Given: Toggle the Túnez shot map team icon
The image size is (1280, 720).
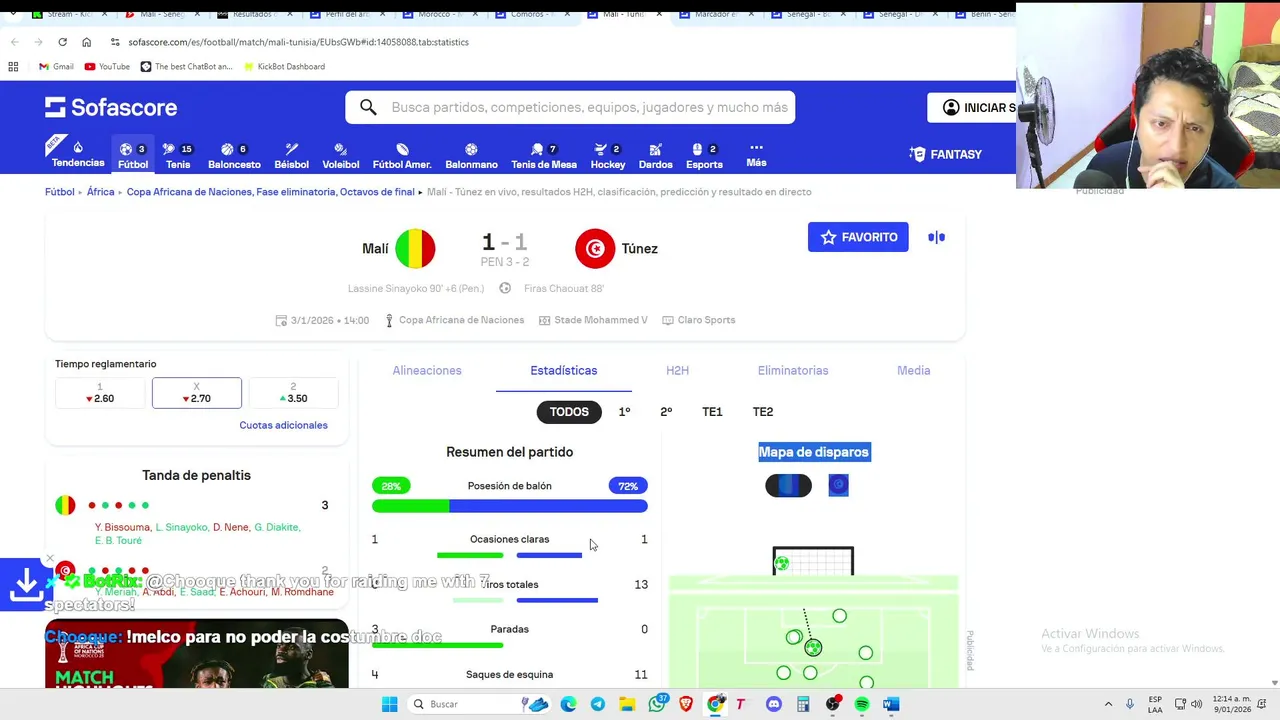Looking at the screenshot, I should (x=838, y=485).
